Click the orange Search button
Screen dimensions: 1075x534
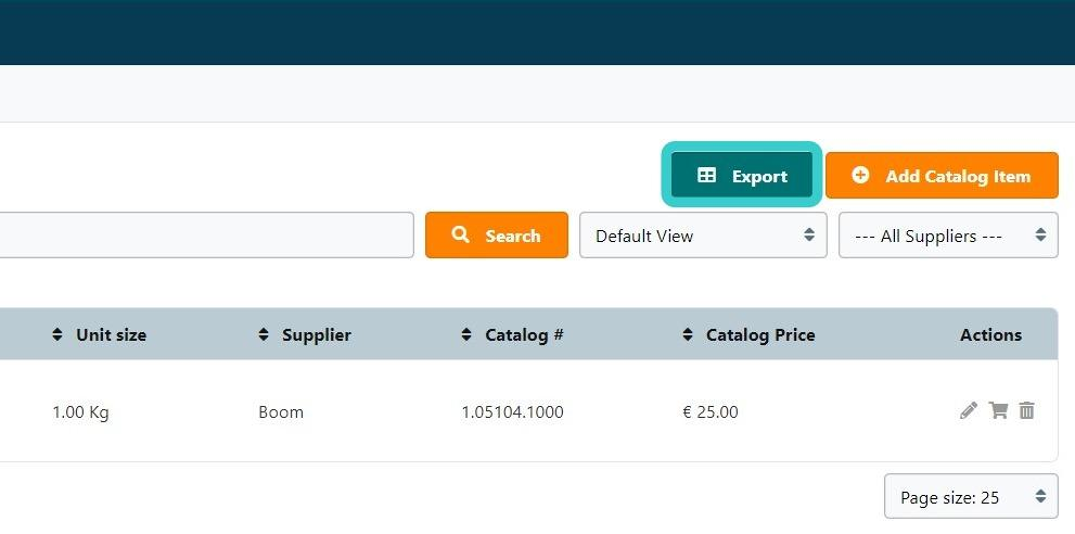click(x=496, y=235)
